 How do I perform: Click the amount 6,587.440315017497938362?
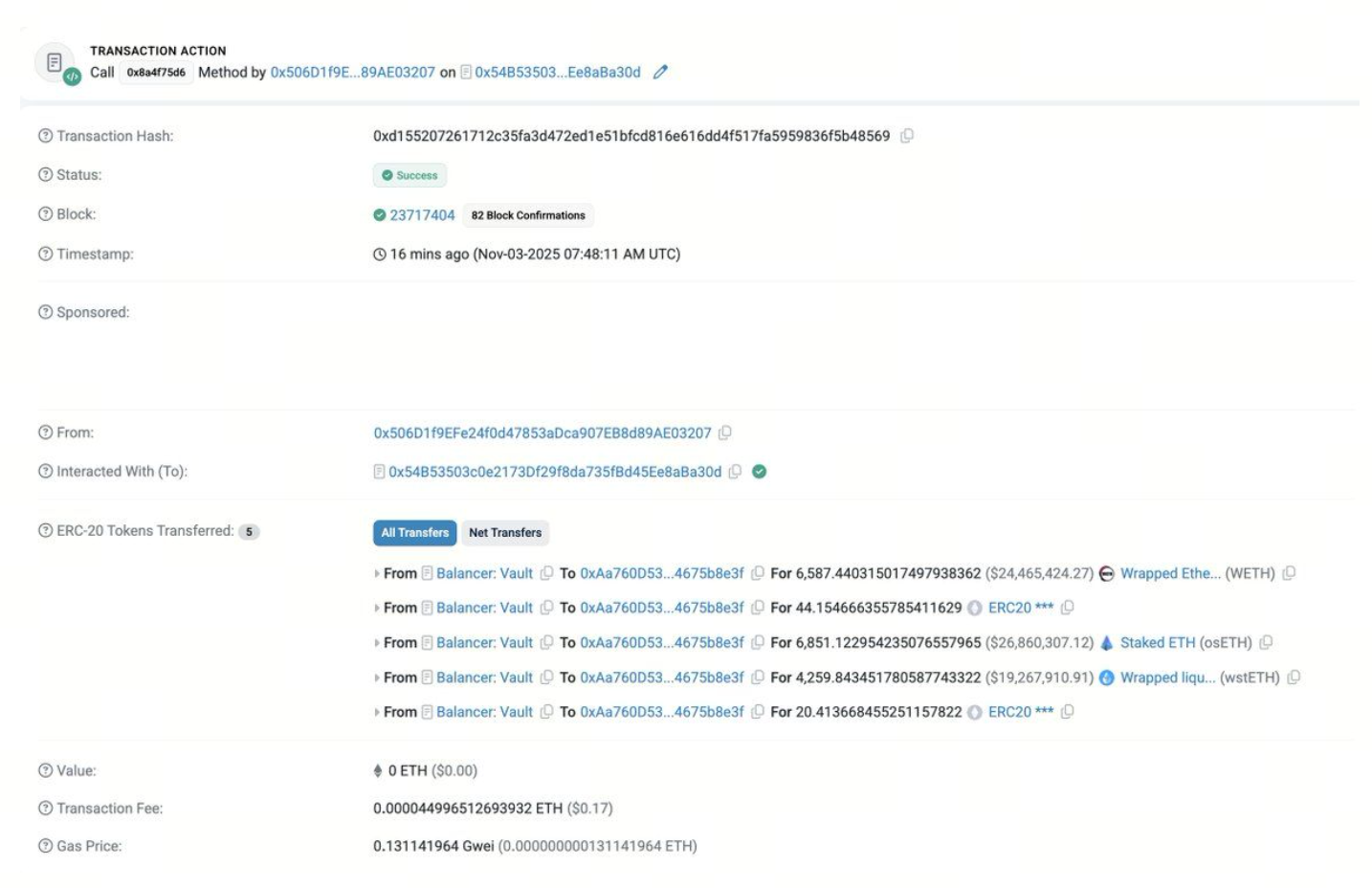(x=888, y=573)
